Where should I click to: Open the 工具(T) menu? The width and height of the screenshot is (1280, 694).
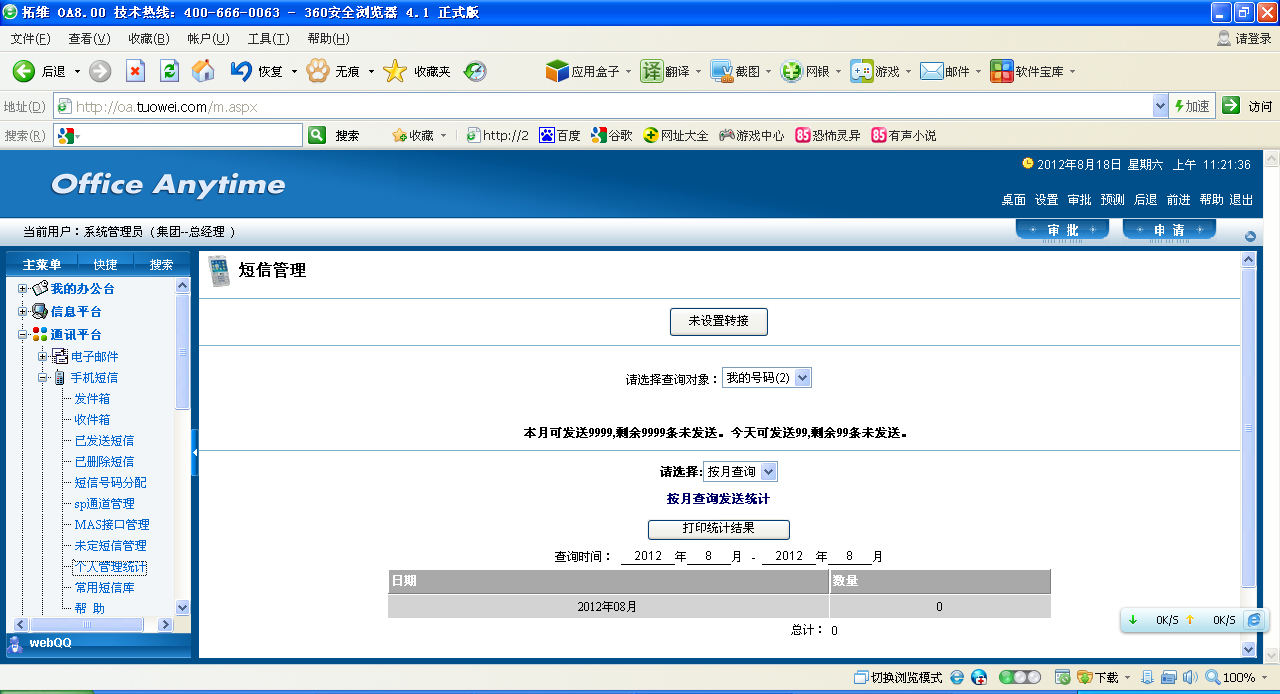[268, 39]
